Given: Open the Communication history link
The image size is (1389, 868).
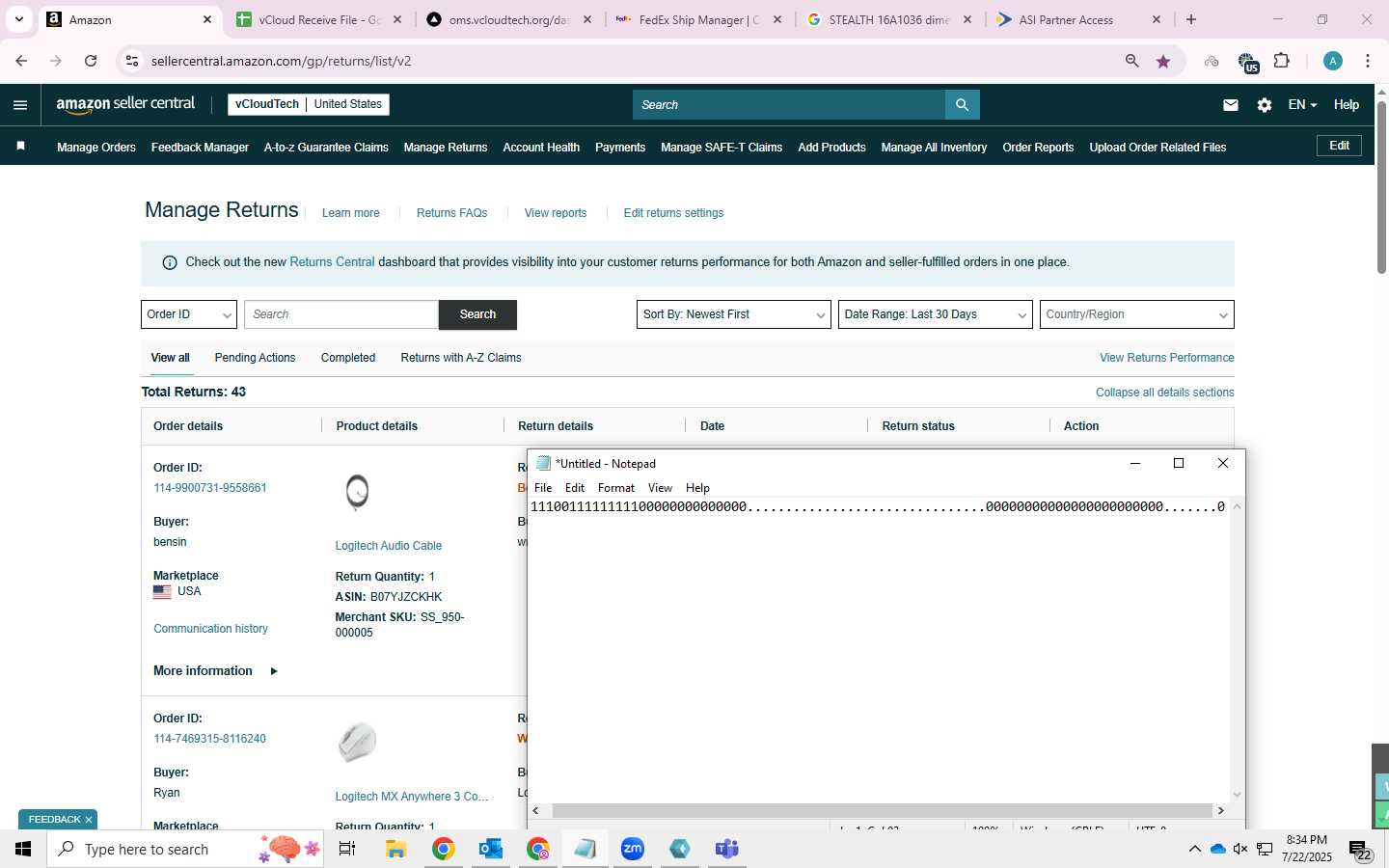Looking at the screenshot, I should pyautogui.click(x=210, y=629).
